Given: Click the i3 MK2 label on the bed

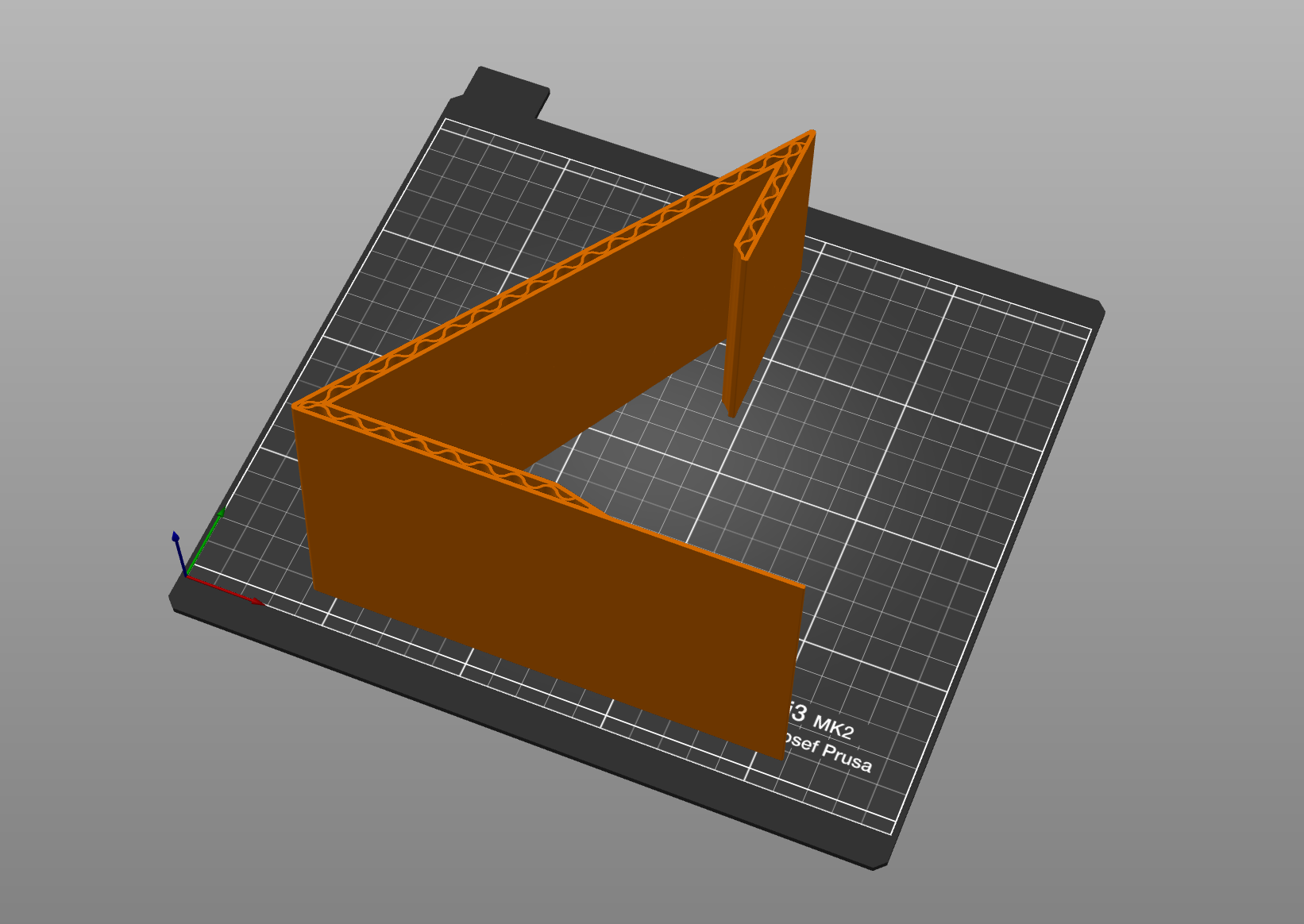Looking at the screenshot, I should click(x=826, y=718).
